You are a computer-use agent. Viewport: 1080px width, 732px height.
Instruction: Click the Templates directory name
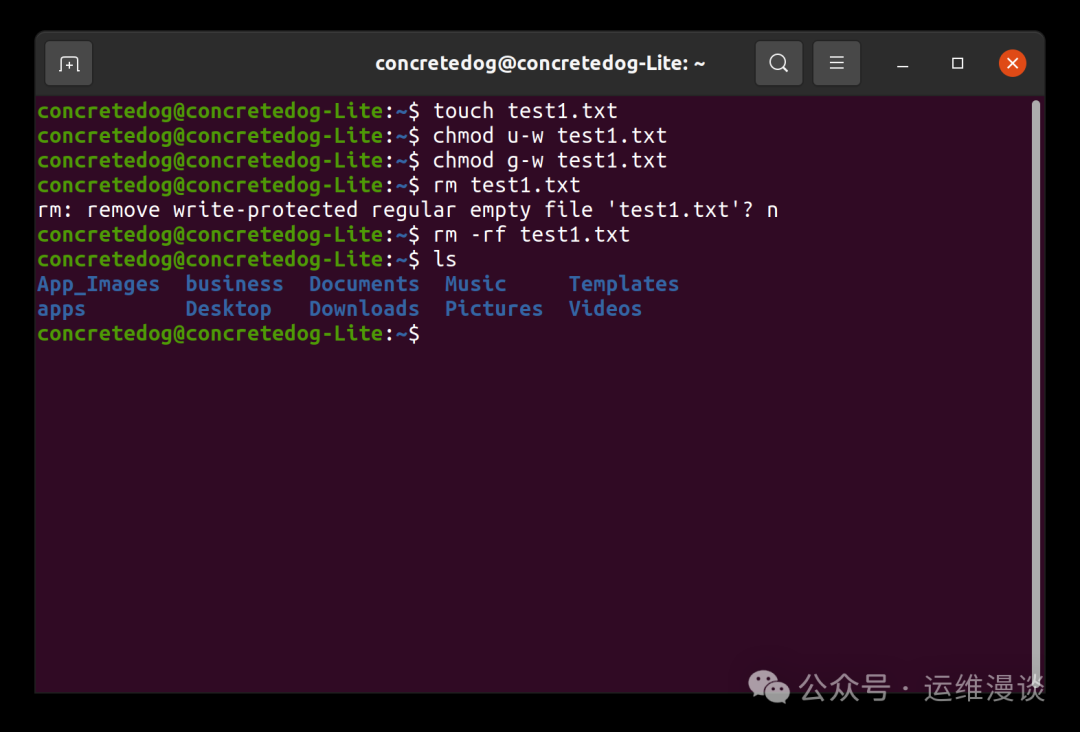click(x=624, y=284)
